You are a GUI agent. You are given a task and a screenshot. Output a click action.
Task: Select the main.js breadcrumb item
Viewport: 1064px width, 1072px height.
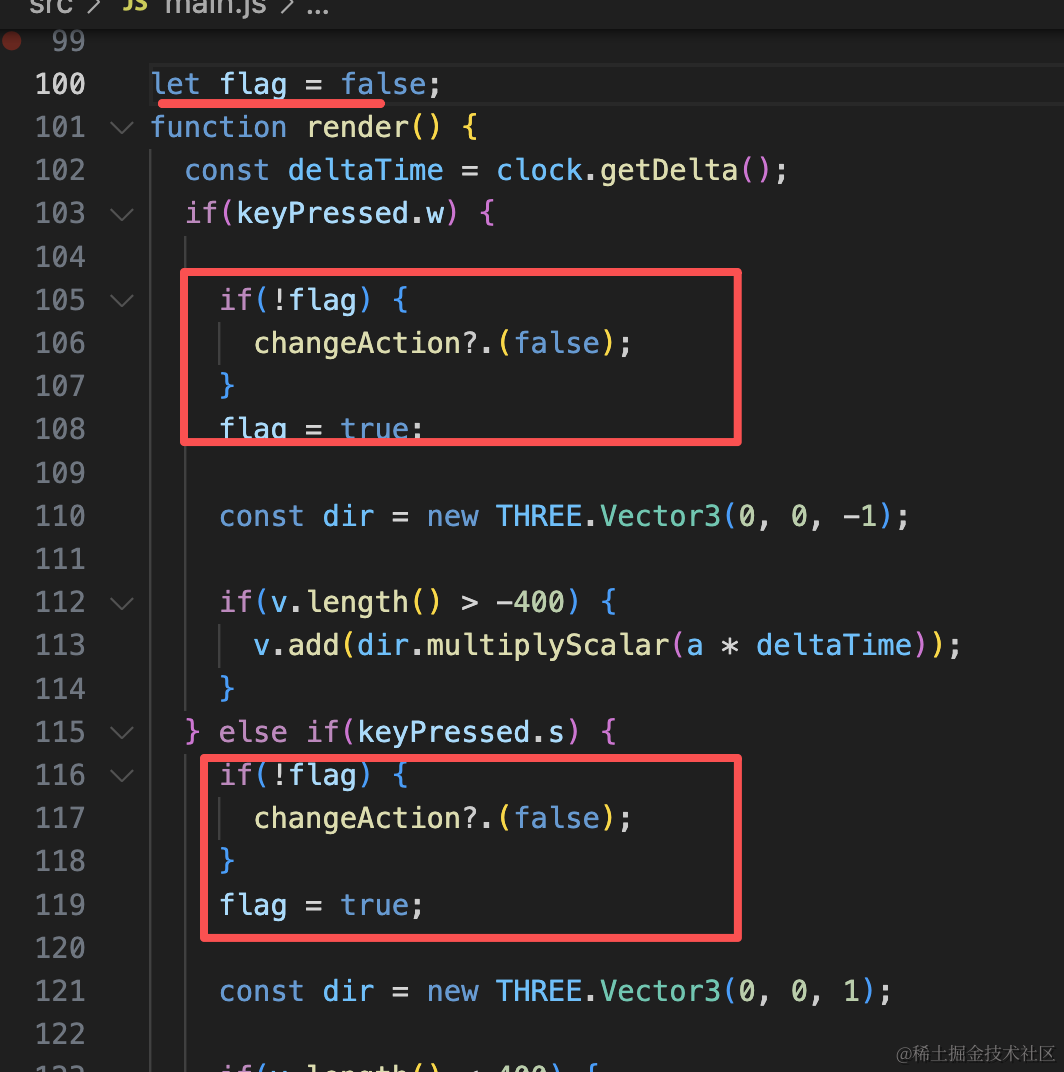(215, 7)
